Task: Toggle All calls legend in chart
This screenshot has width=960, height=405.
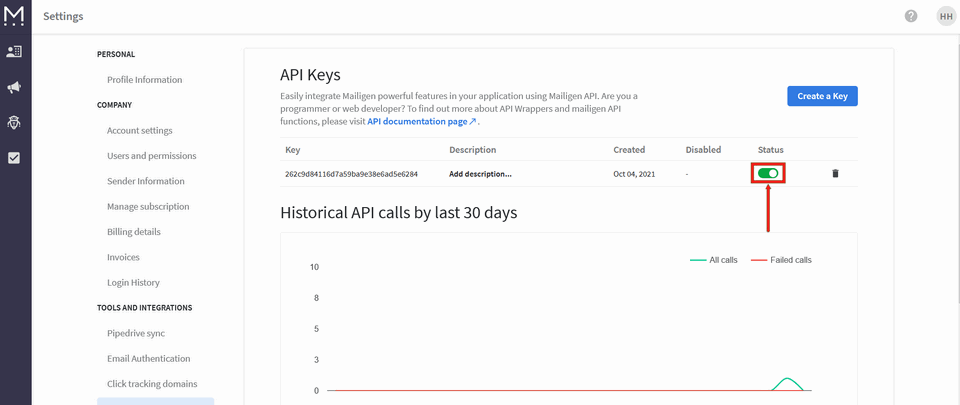Action: pos(714,260)
